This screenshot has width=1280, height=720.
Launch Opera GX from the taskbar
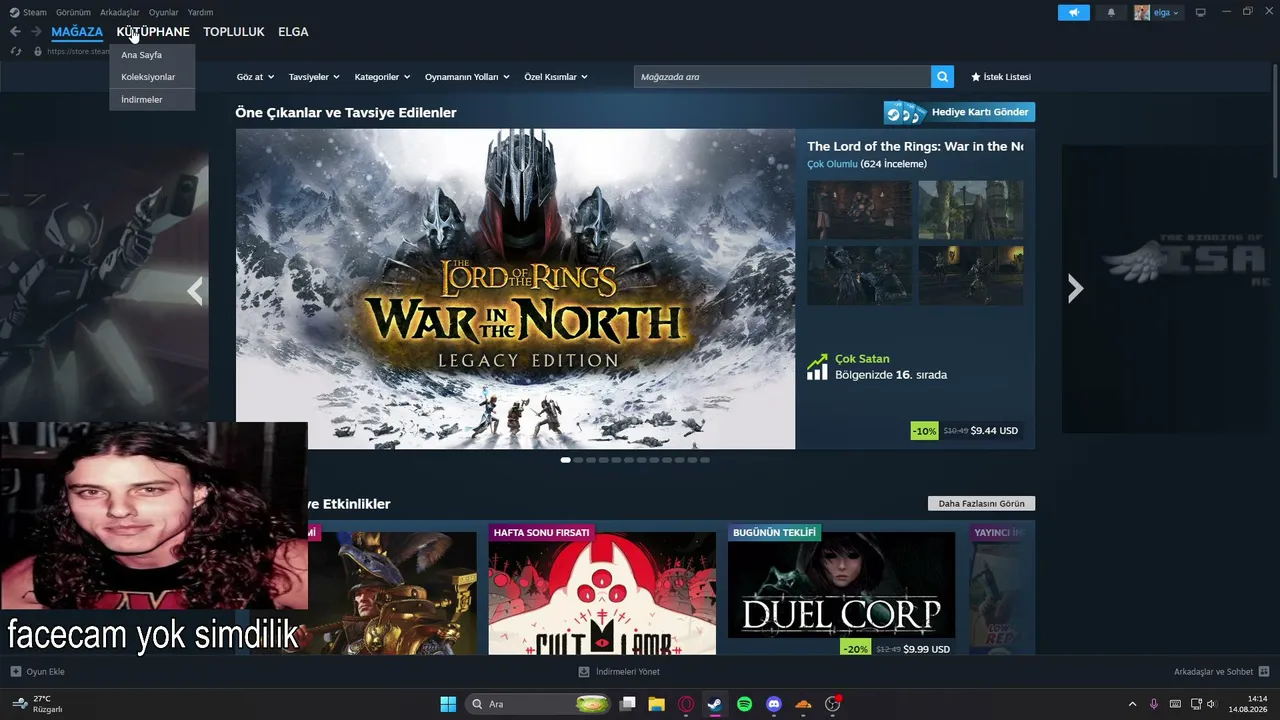pyautogui.click(x=686, y=704)
